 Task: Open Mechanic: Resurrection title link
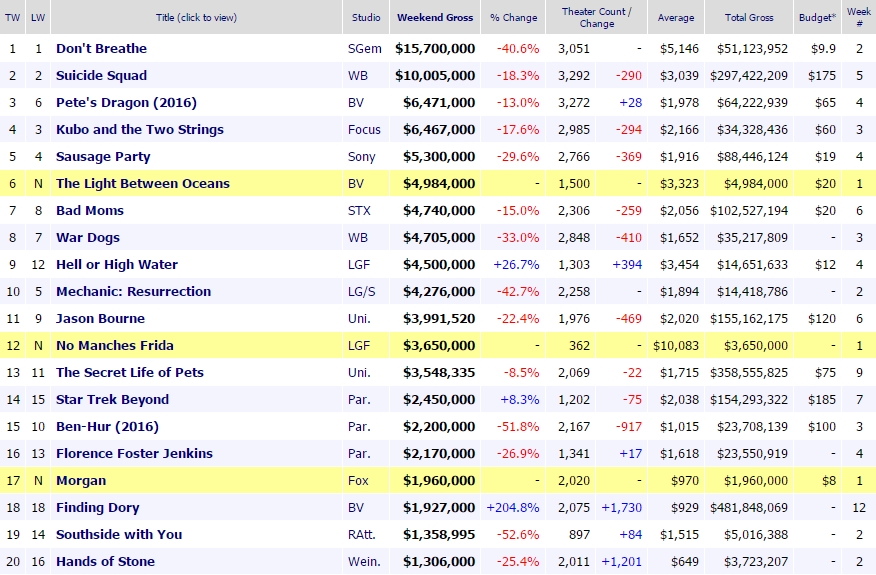click(134, 292)
